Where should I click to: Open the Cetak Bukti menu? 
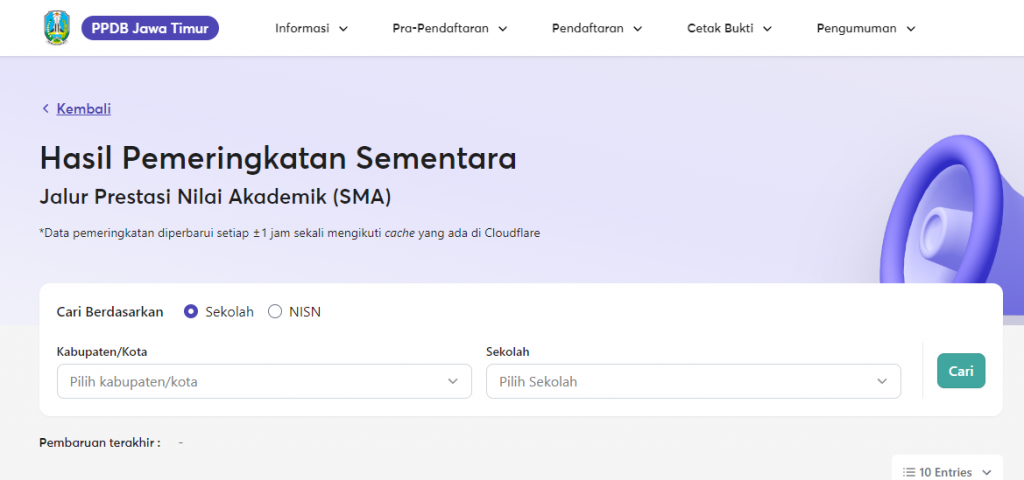coord(729,29)
